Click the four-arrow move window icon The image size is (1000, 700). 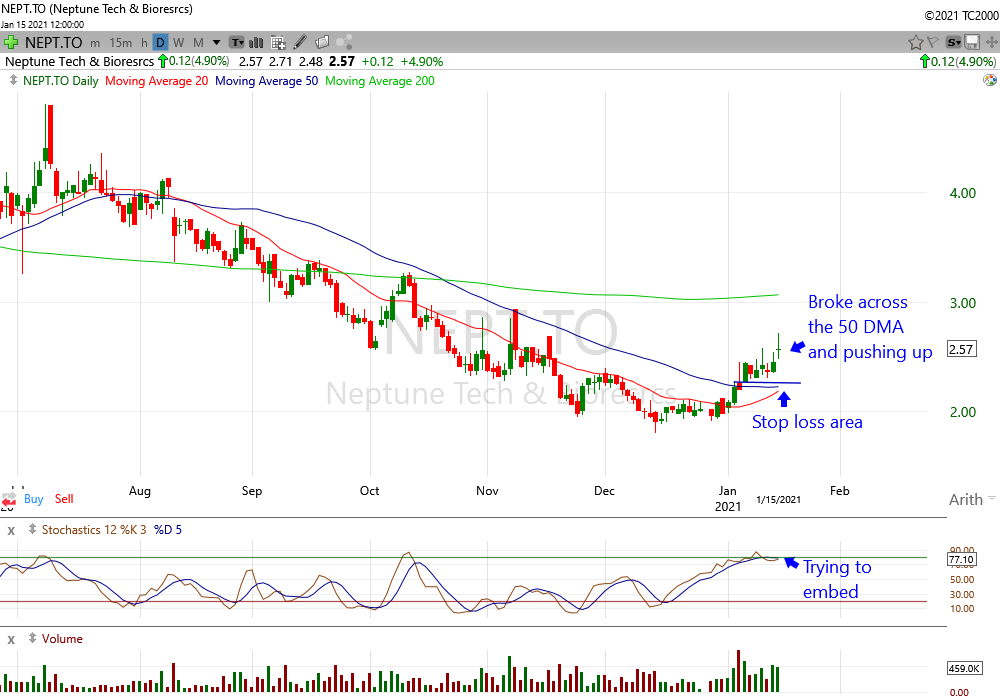tap(992, 43)
